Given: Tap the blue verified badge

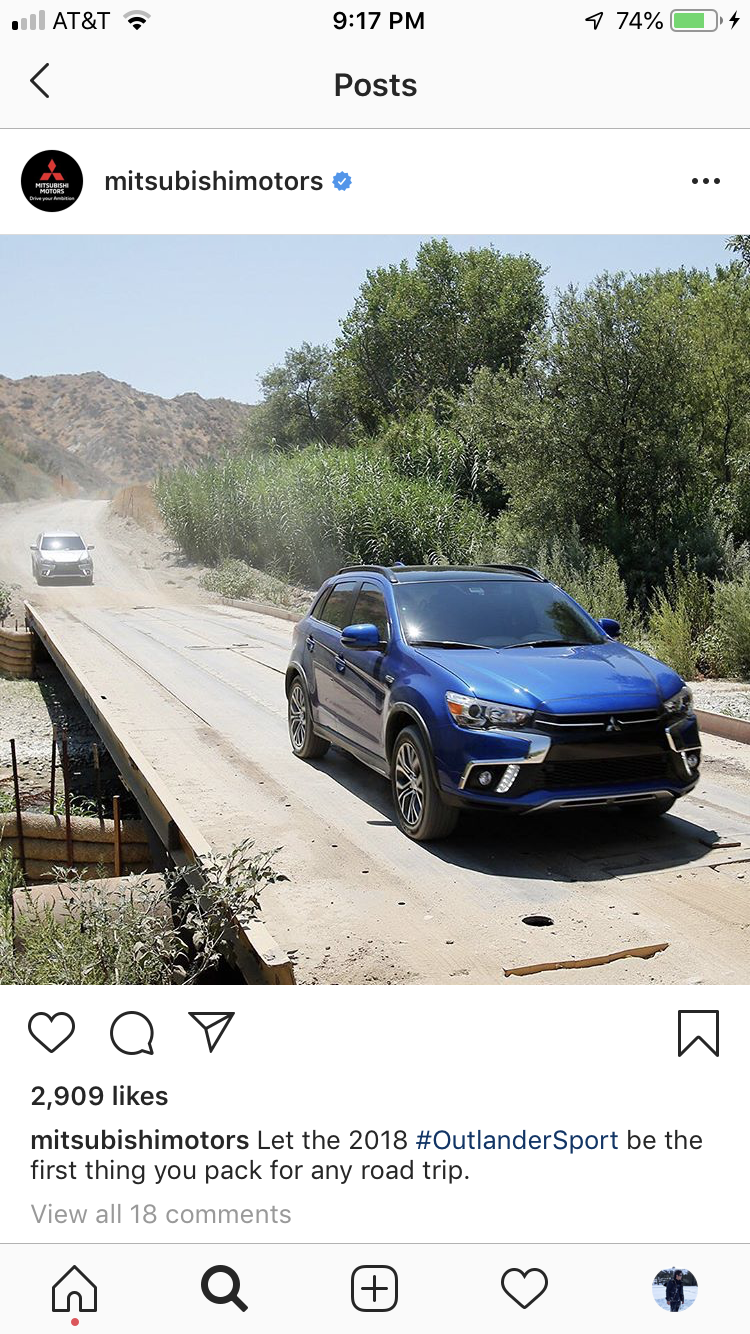Looking at the screenshot, I should point(342,181).
